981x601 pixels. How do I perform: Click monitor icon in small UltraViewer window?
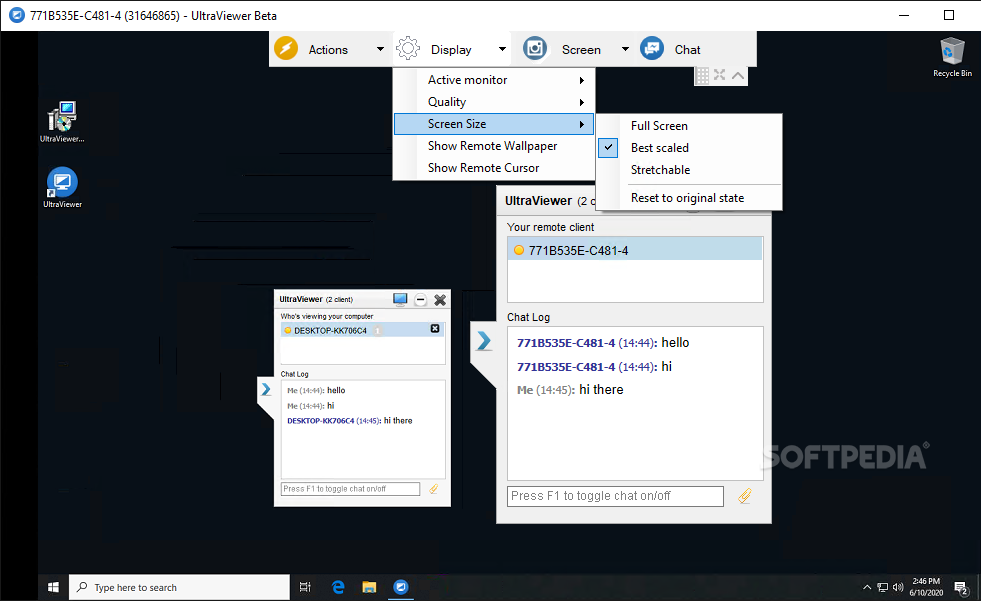point(400,300)
